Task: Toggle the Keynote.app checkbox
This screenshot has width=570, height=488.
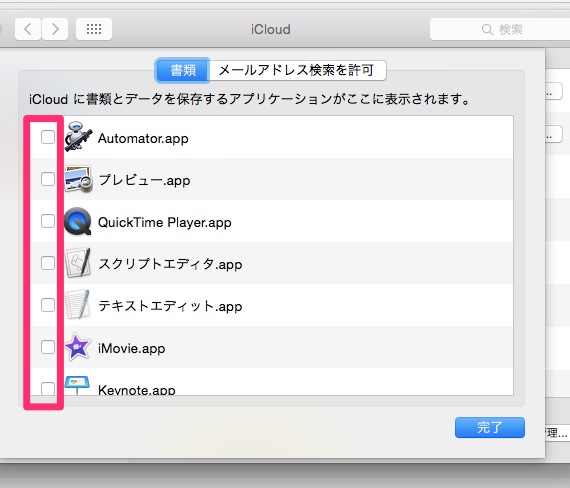Action: click(x=48, y=388)
